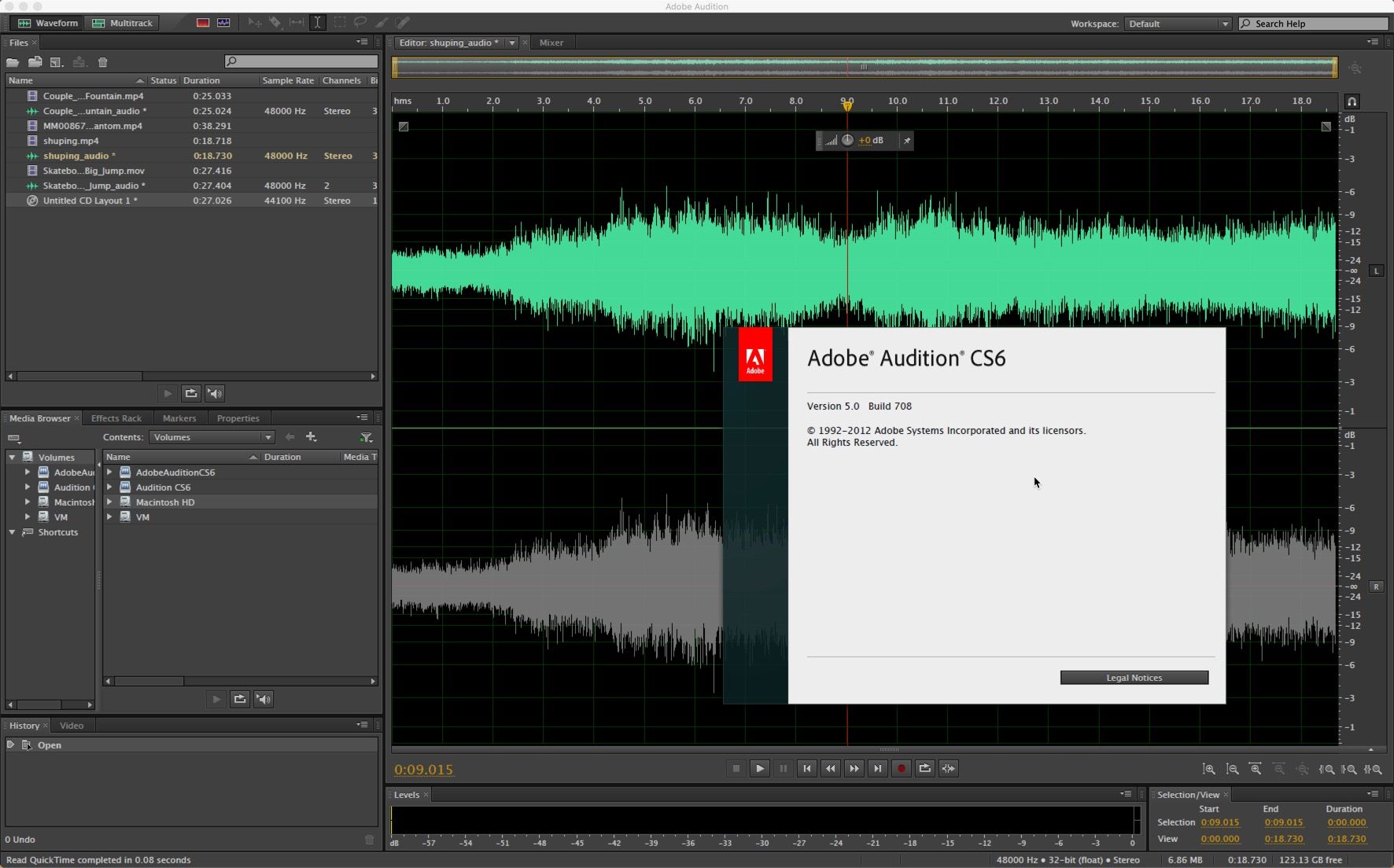Image resolution: width=1394 pixels, height=868 pixels.
Task: Toggle left channel L button
Action: click(1376, 270)
